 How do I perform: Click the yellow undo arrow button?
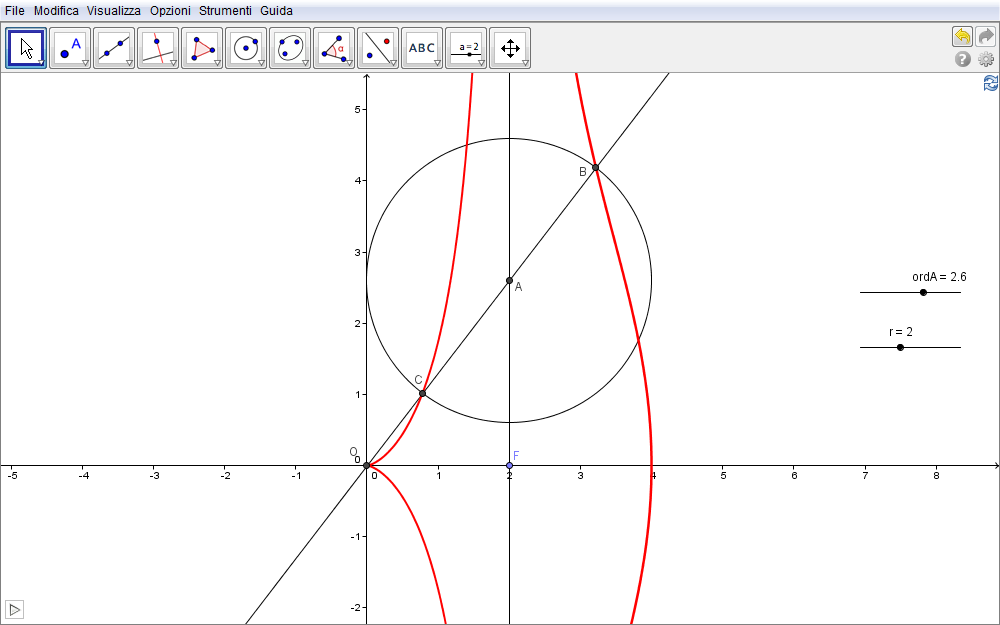[x=962, y=37]
